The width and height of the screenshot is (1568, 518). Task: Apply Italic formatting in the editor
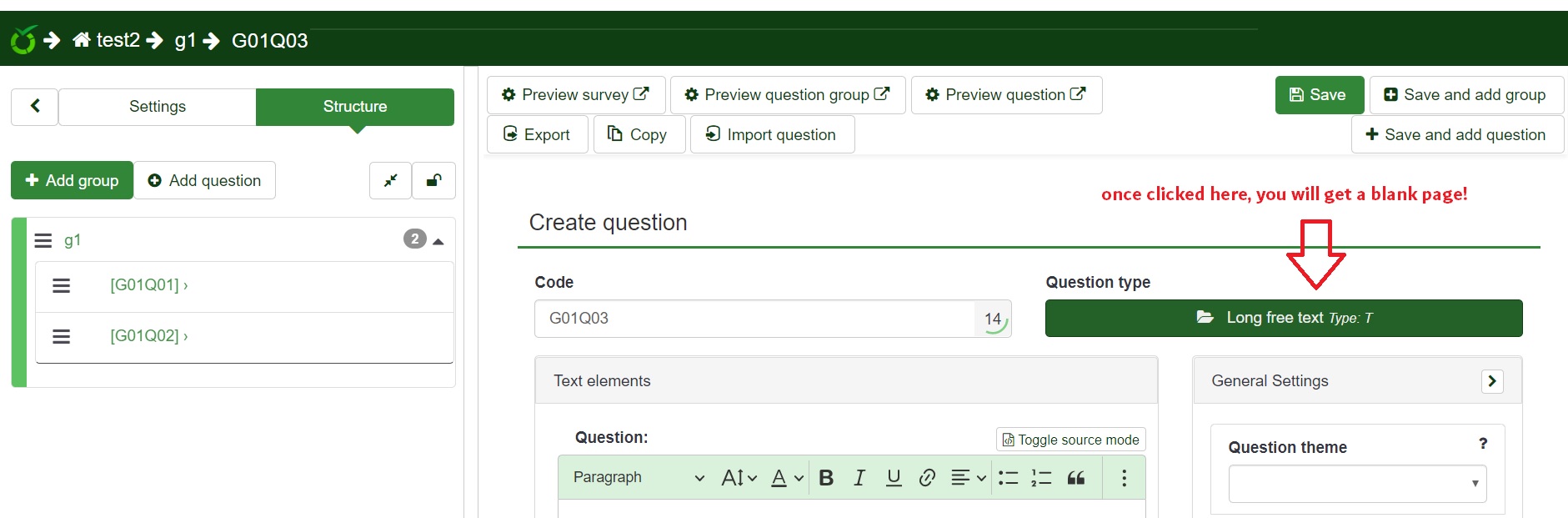coord(859,477)
